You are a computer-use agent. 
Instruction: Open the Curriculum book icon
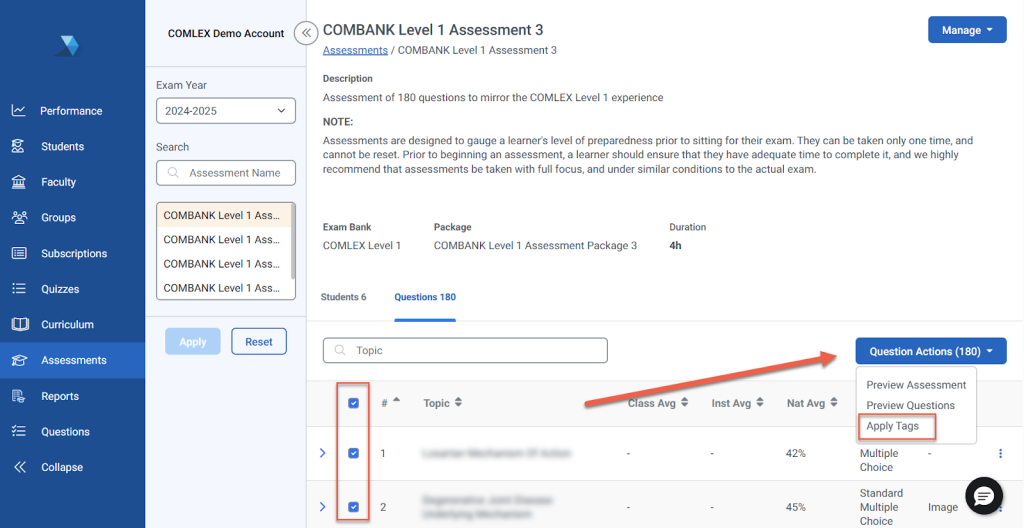click(x=18, y=324)
